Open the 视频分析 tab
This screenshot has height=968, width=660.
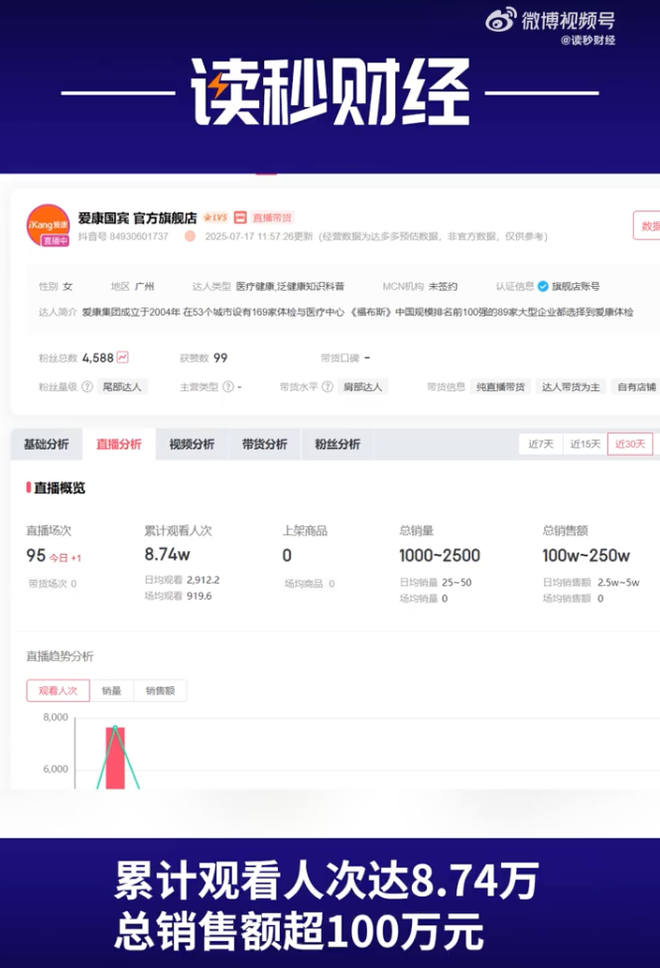tap(191, 444)
